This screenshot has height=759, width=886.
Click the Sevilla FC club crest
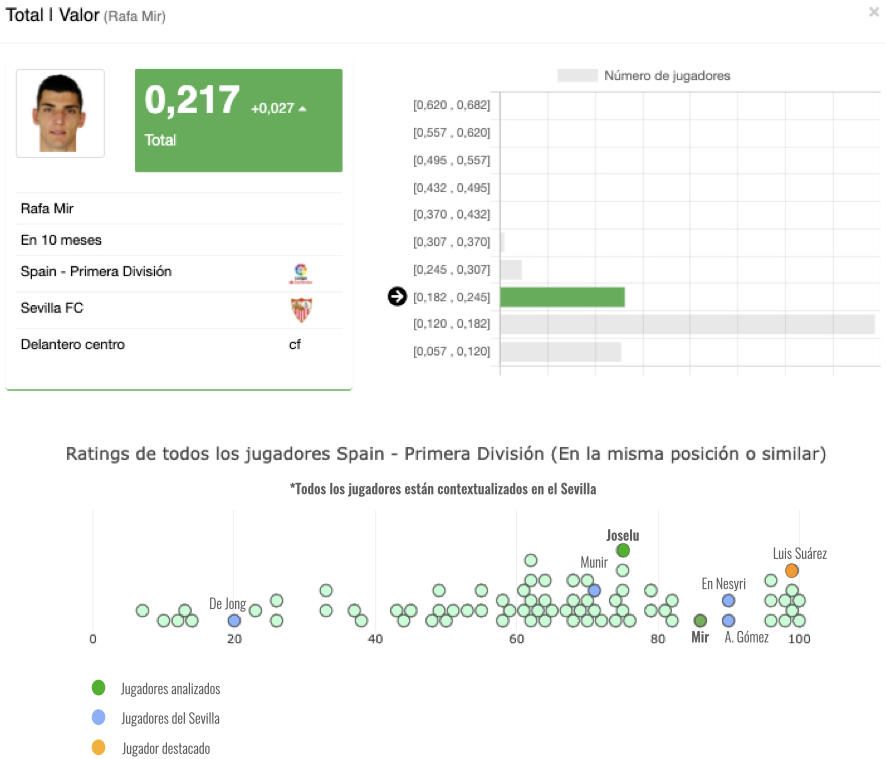pyautogui.click(x=301, y=309)
